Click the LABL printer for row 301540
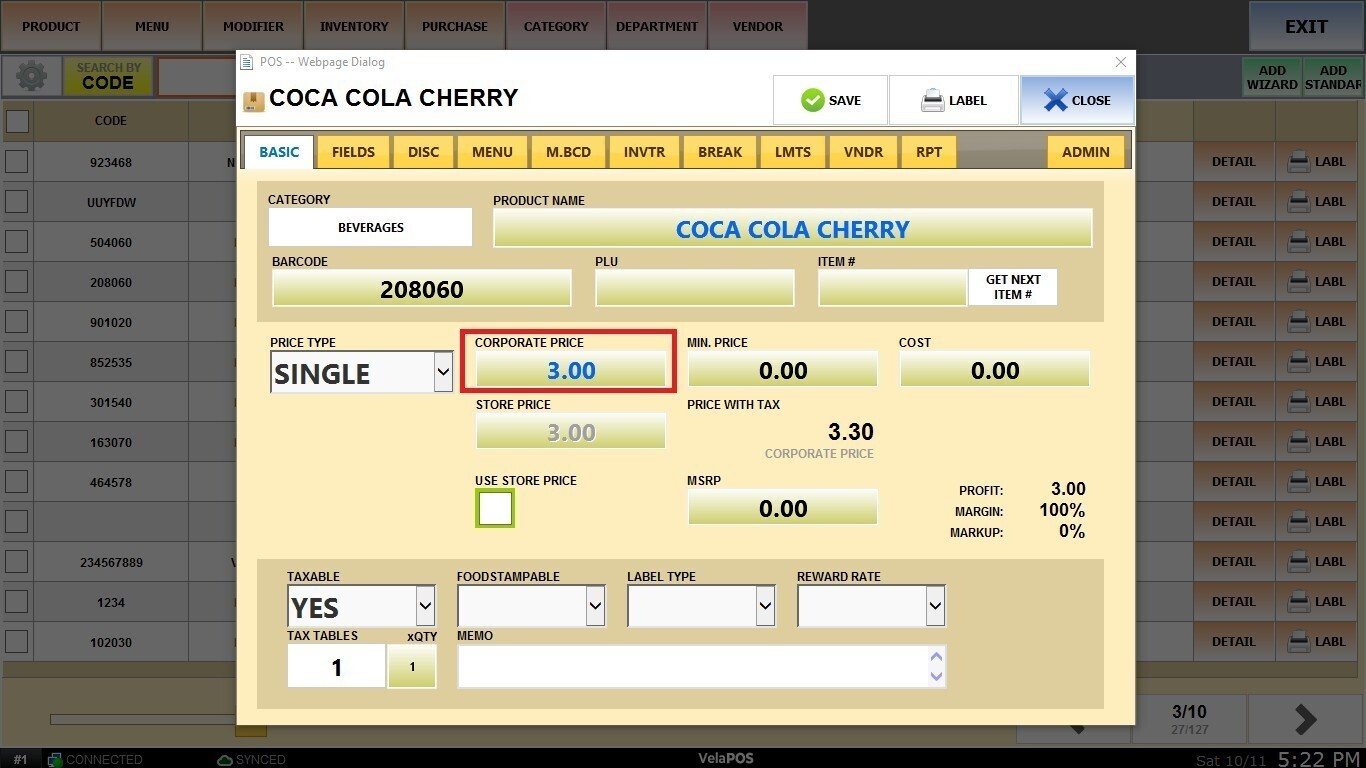This screenshot has width=1366, height=768. pyautogui.click(x=1316, y=401)
